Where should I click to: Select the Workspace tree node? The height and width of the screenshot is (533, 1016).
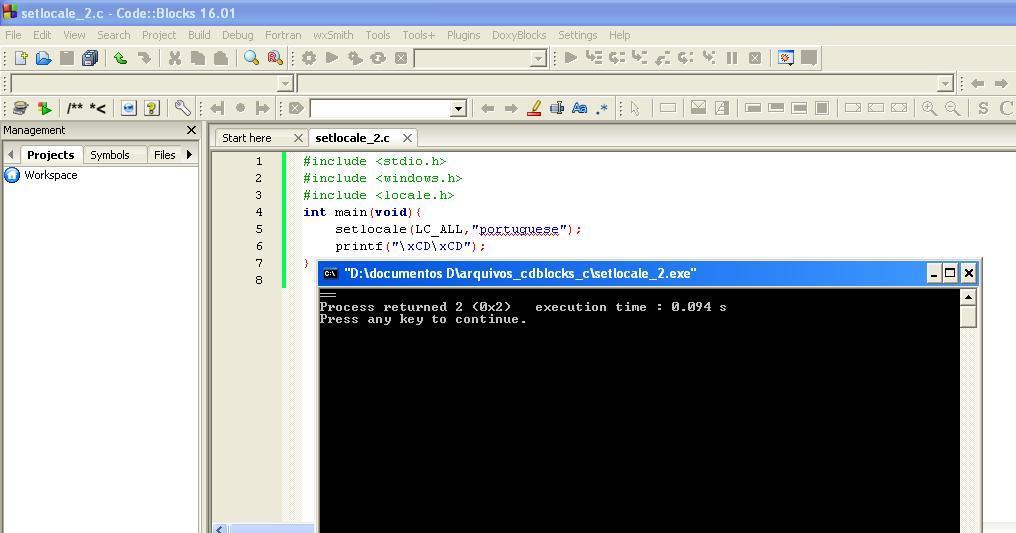pos(51,175)
